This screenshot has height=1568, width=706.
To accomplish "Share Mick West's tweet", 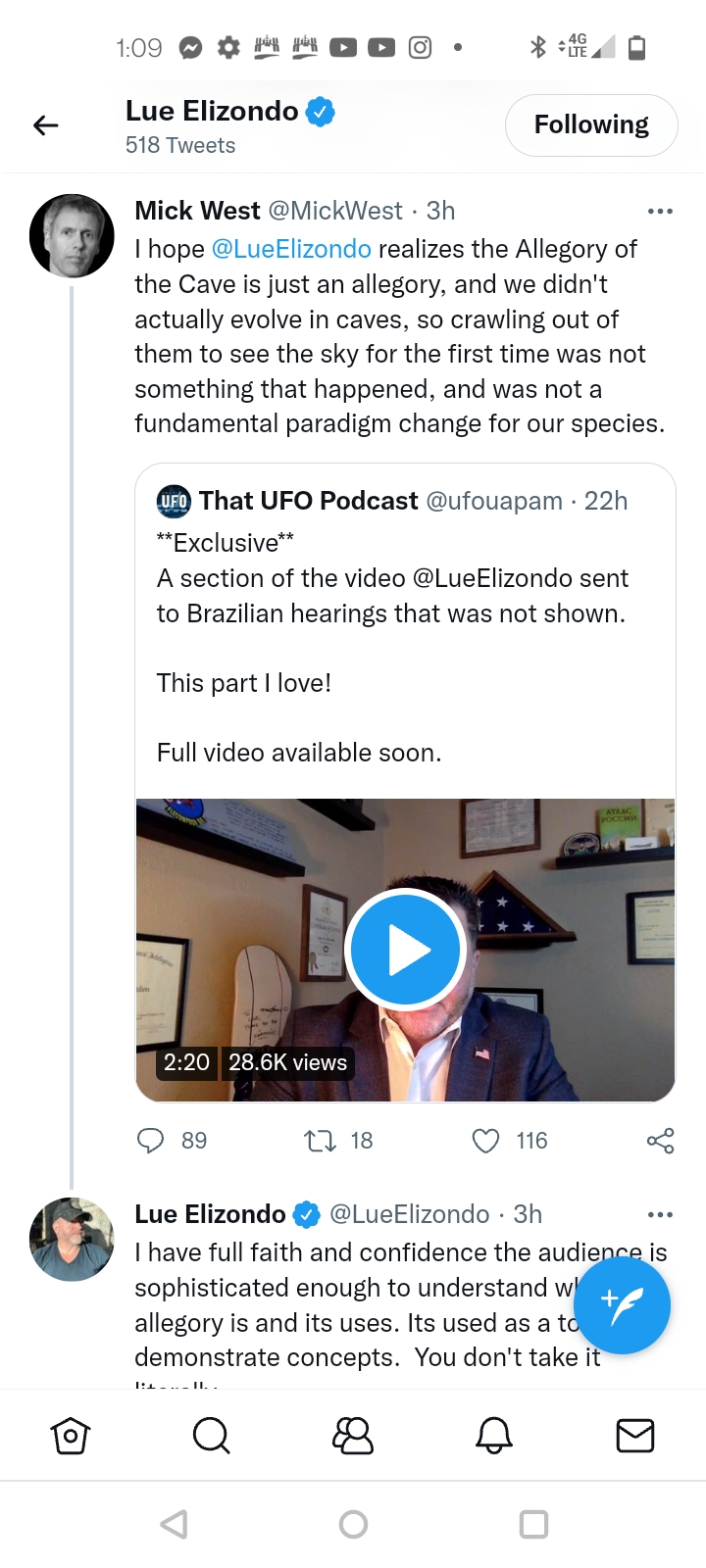I will tap(660, 1141).
